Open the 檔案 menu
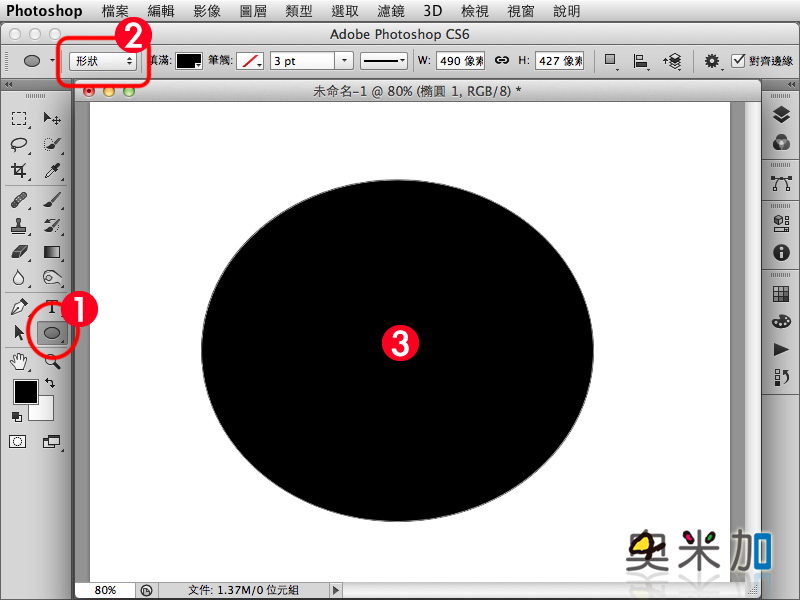The height and width of the screenshot is (600, 800). coord(115,11)
